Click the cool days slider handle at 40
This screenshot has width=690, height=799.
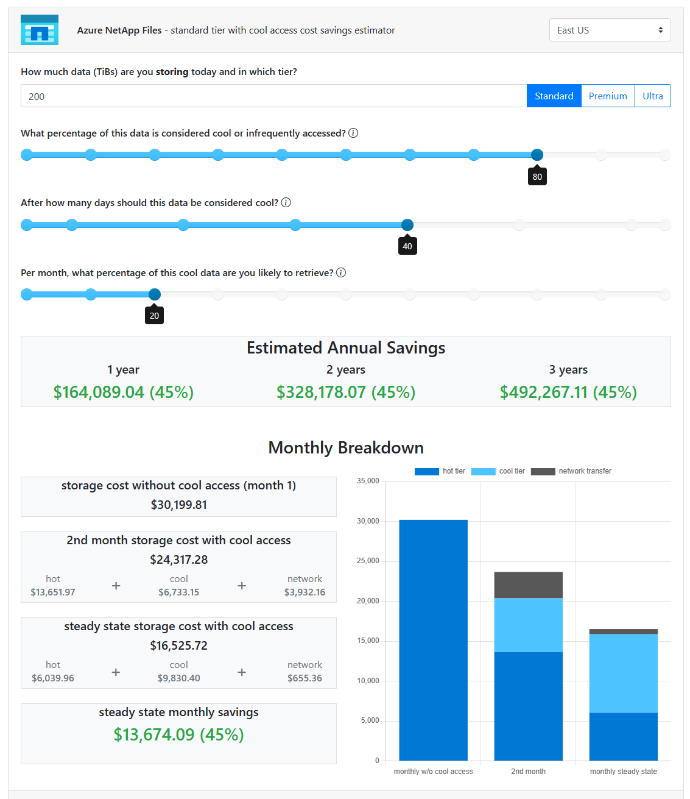[x=407, y=225]
